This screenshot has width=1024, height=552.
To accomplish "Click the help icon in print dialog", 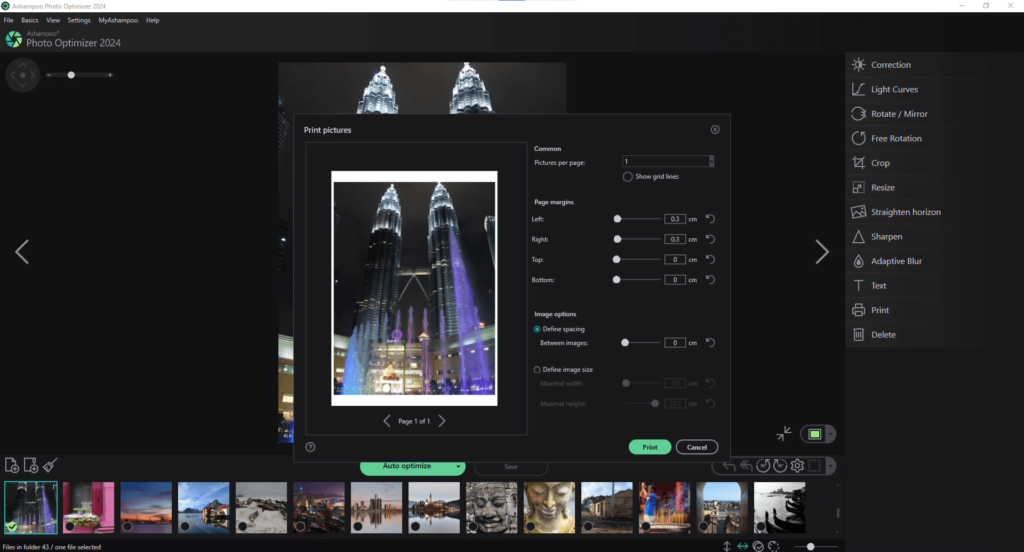I will click(x=310, y=447).
